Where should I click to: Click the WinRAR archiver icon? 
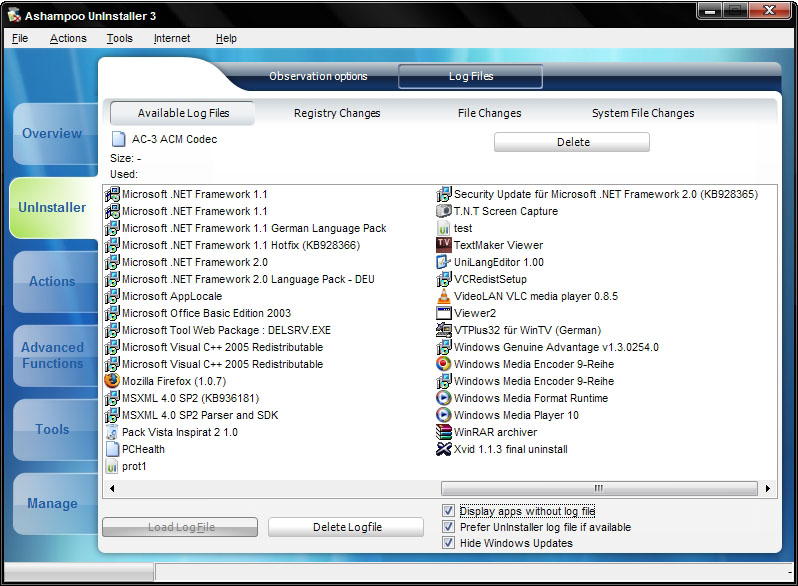click(x=444, y=432)
